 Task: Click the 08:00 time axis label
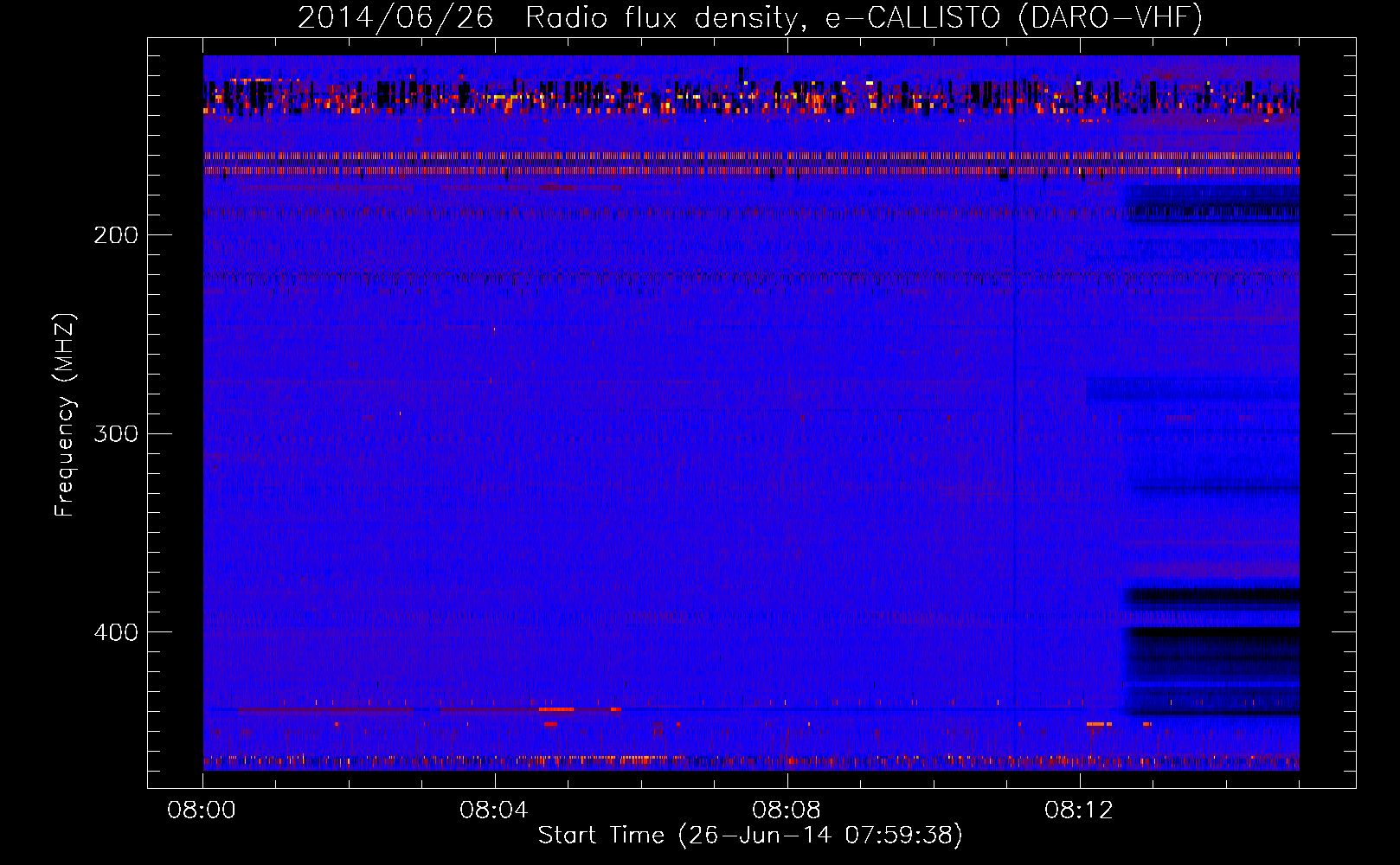[202, 811]
